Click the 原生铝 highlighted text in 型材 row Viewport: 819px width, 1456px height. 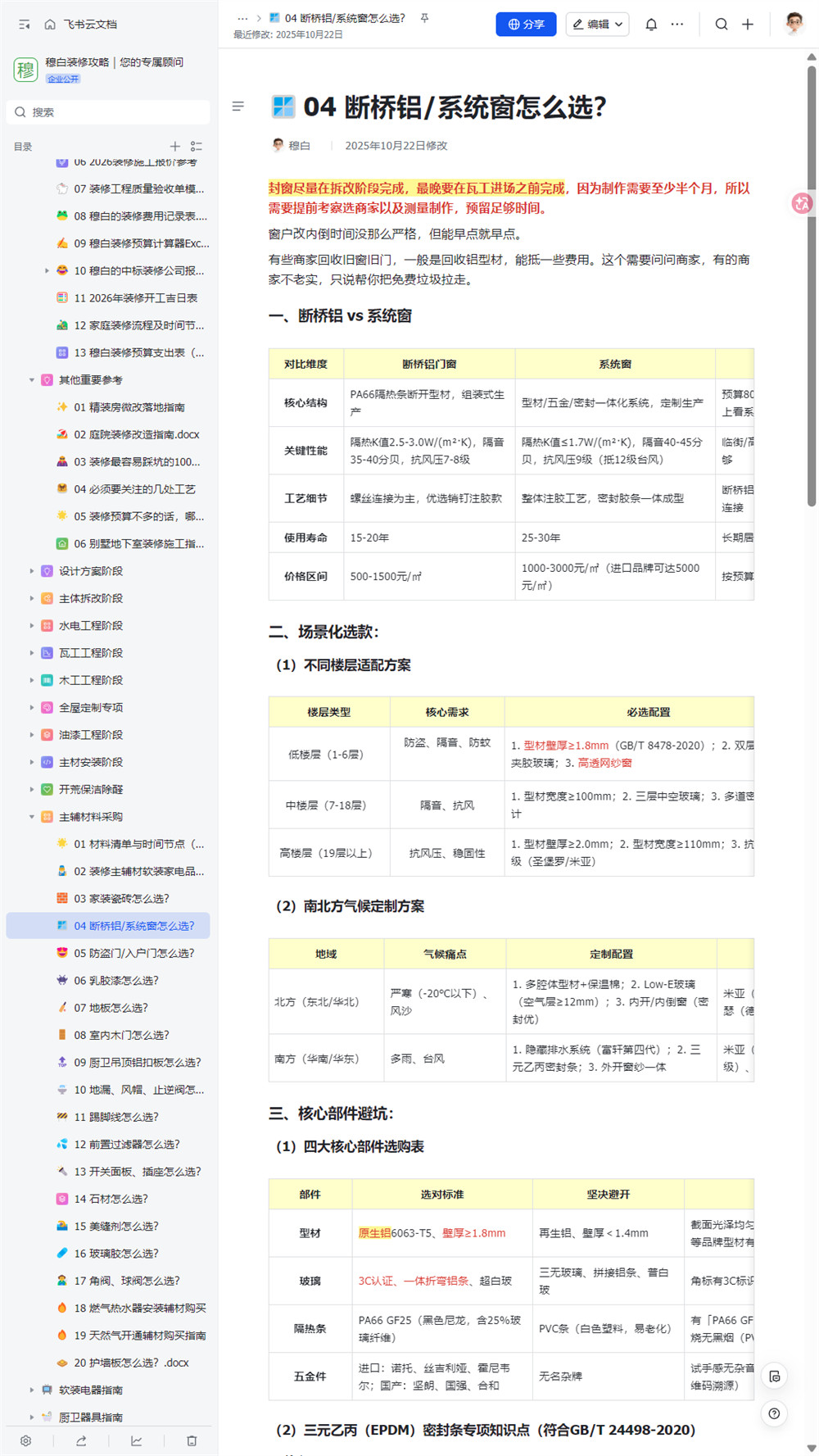[x=374, y=1233]
